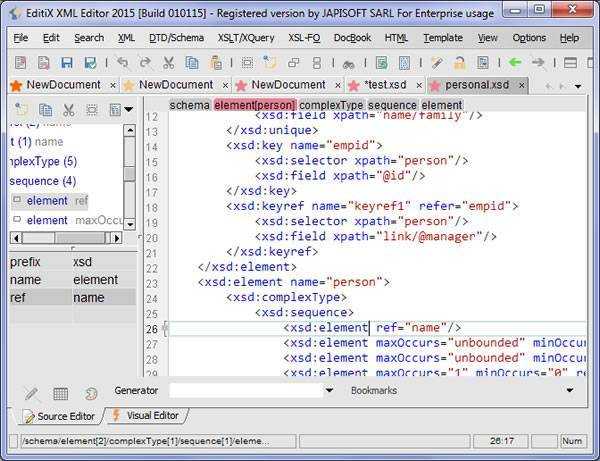This screenshot has width=600, height=461.
Task: Switch to the *test.xsd tab
Action: 385,85
